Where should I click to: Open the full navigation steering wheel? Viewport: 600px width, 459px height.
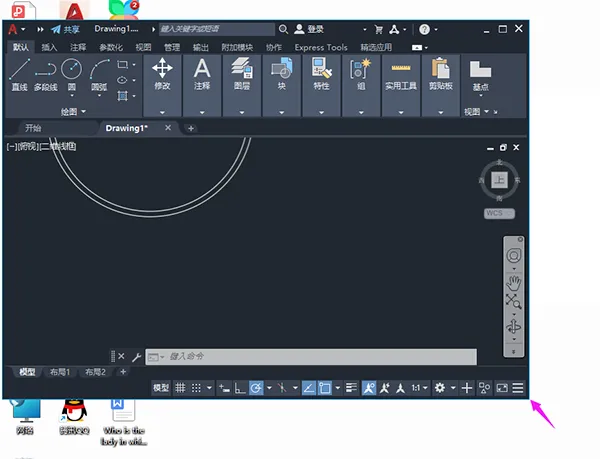tap(514, 256)
